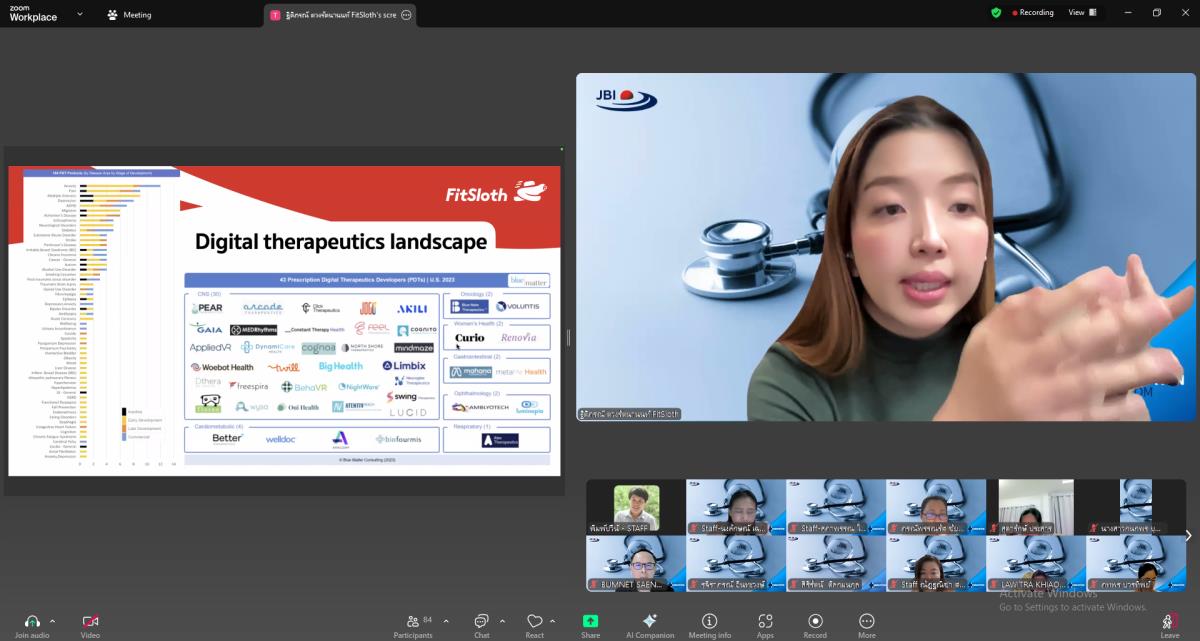Open the More options ellipsis
Image resolution: width=1200 pixels, height=641 pixels.
coord(866,621)
